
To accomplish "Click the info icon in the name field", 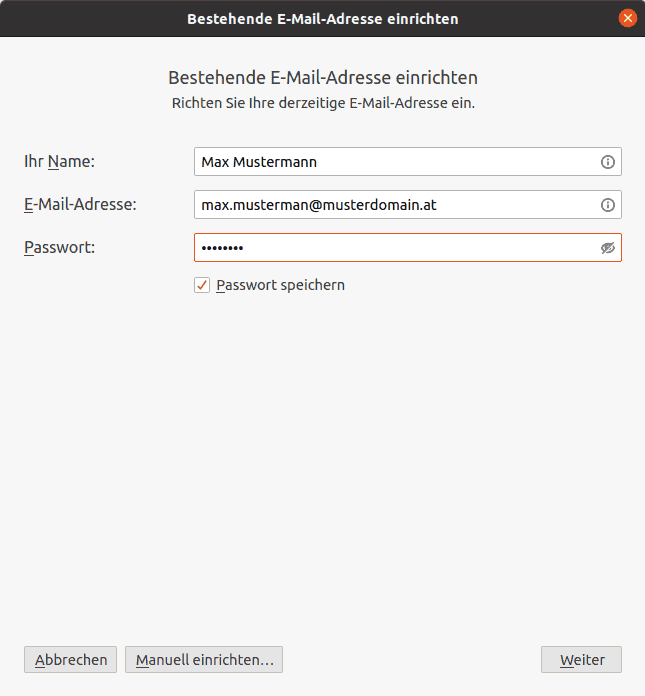I will pos(607,162).
